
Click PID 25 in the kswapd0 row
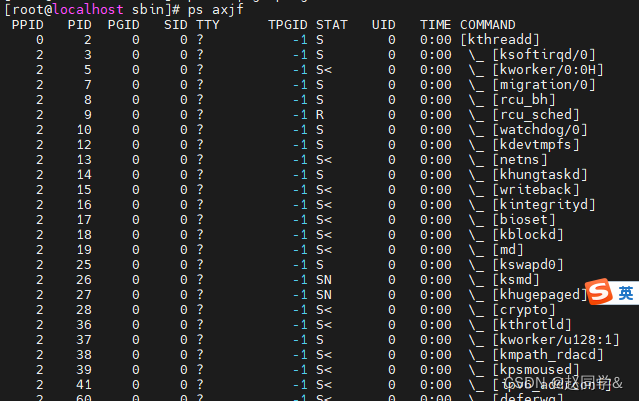tap(84, 265)
